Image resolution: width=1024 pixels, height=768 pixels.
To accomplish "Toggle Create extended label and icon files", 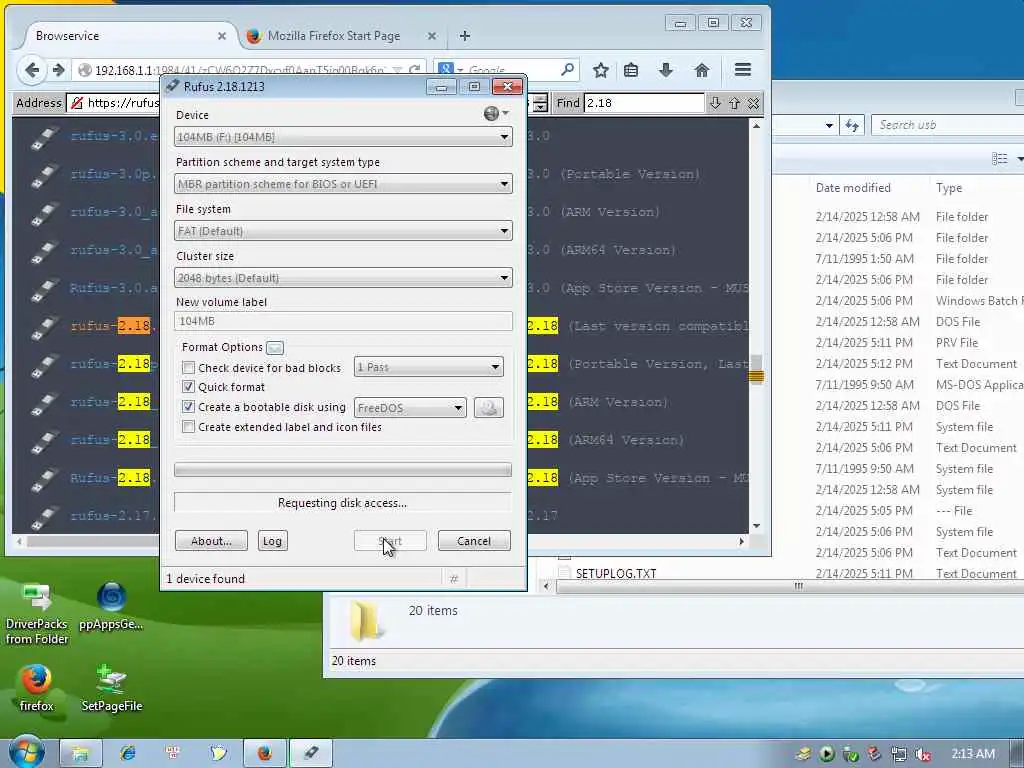I will tap(188, 427).
